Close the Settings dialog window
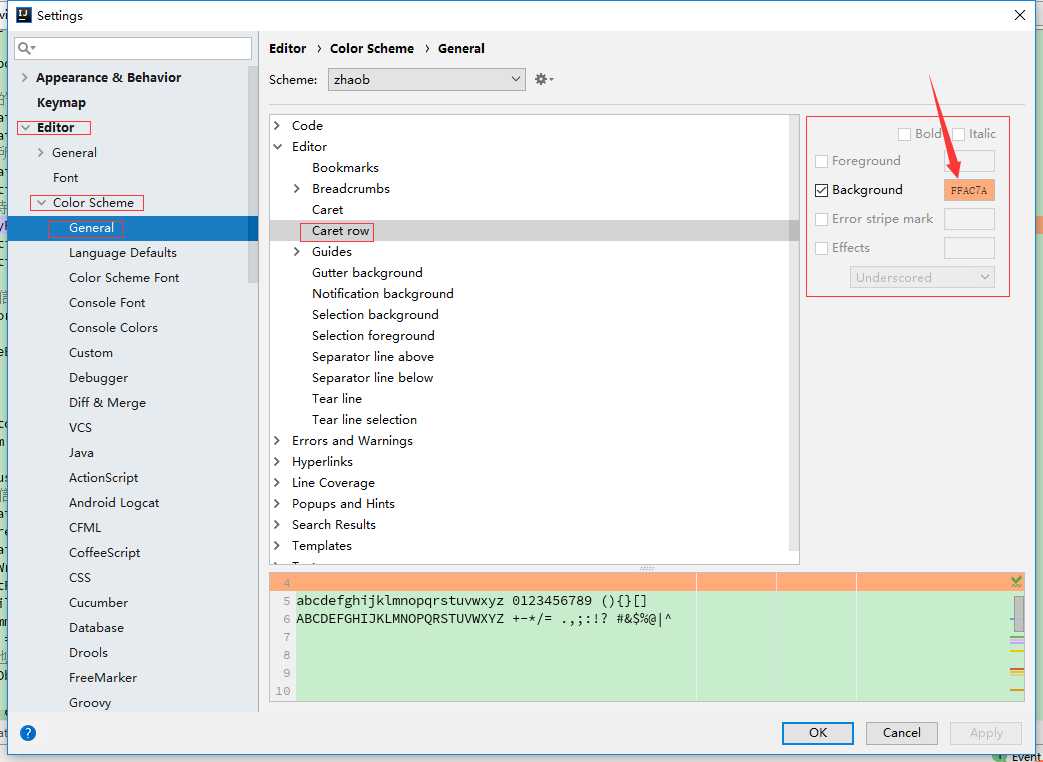Viewport: 1043px width, 762px height. 1019,15
